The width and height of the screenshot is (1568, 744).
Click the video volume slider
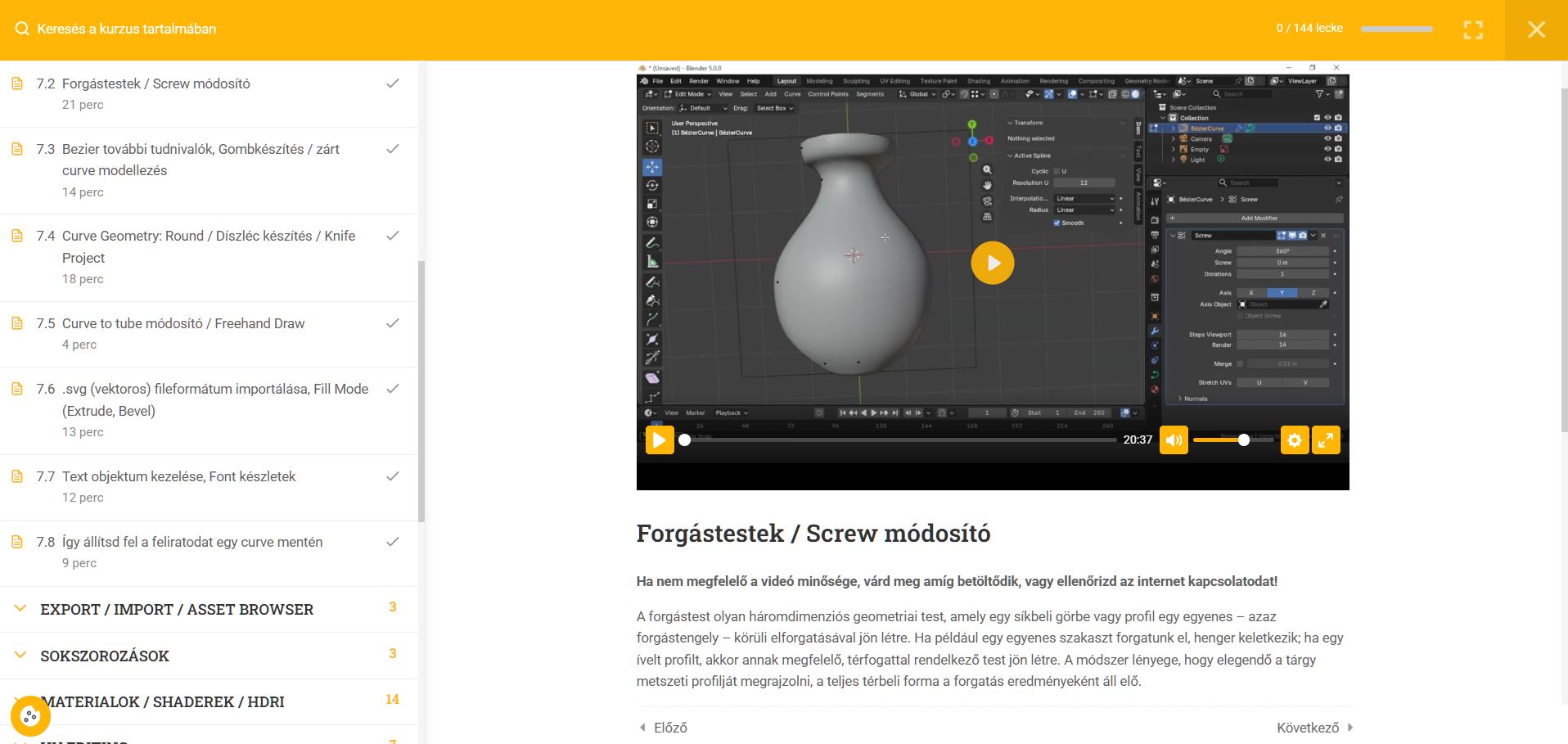coord(1219,440)
